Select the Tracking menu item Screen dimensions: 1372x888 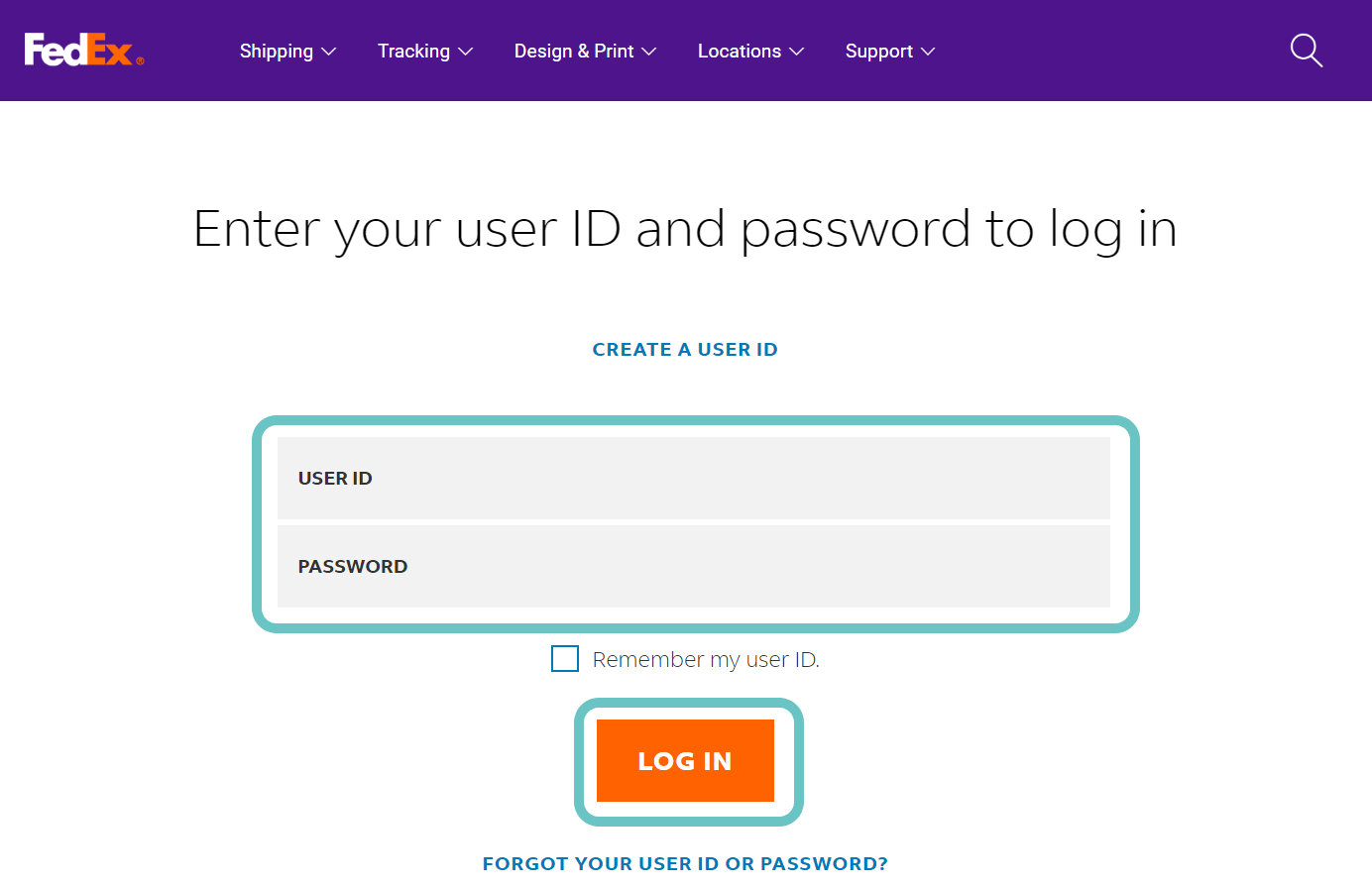[413, 51]
